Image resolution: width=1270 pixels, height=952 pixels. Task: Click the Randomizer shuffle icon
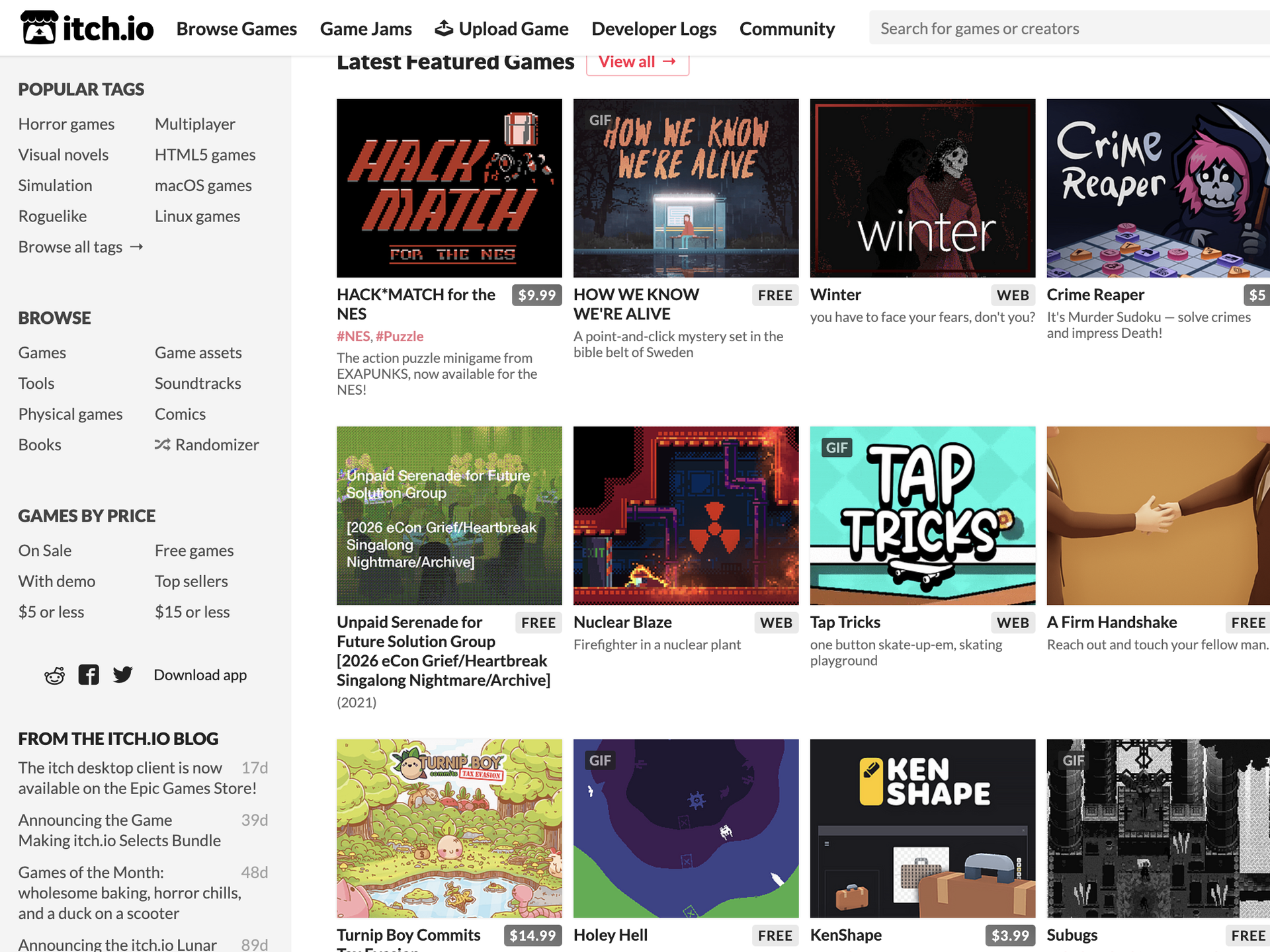(162, 444)
